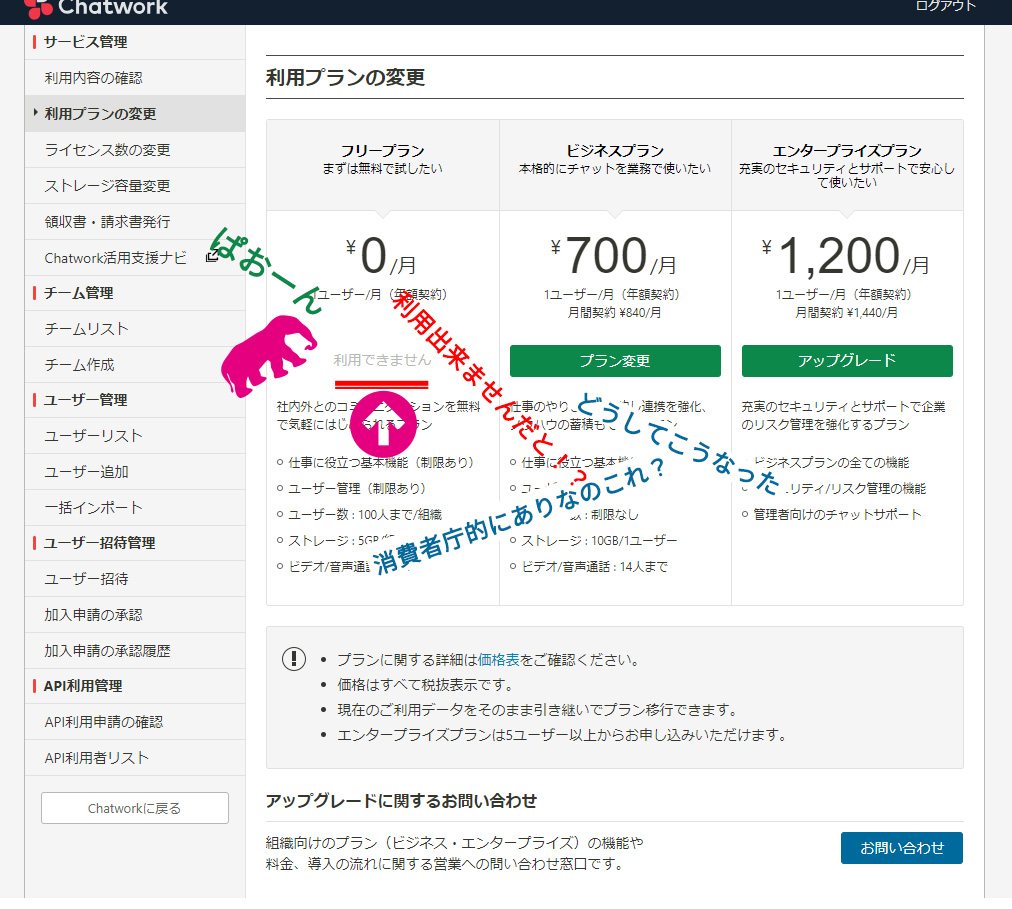Click the 利用プランの変更 page title

[345, 77]
